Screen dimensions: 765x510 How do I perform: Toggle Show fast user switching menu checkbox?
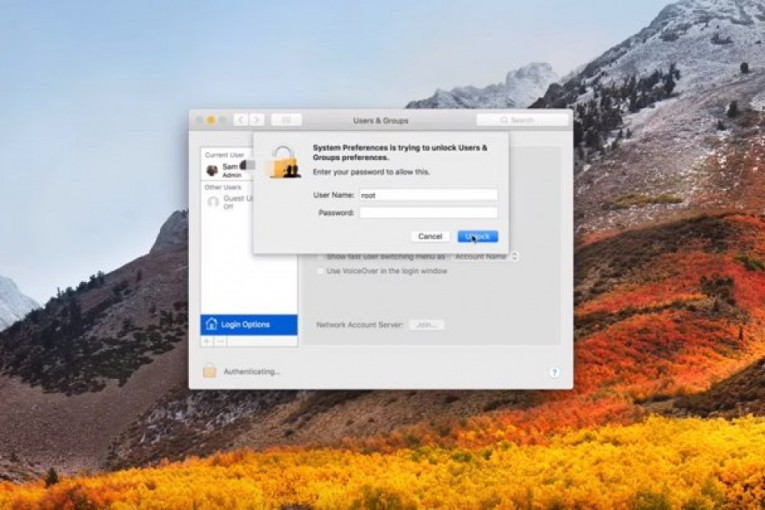(320, 257)
